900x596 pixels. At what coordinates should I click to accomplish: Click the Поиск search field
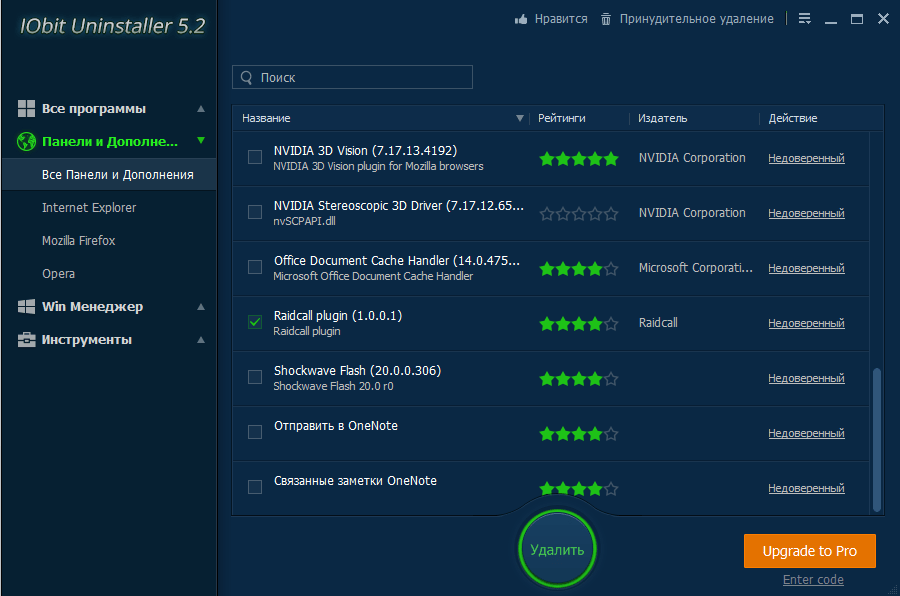(x=352, y=77)
